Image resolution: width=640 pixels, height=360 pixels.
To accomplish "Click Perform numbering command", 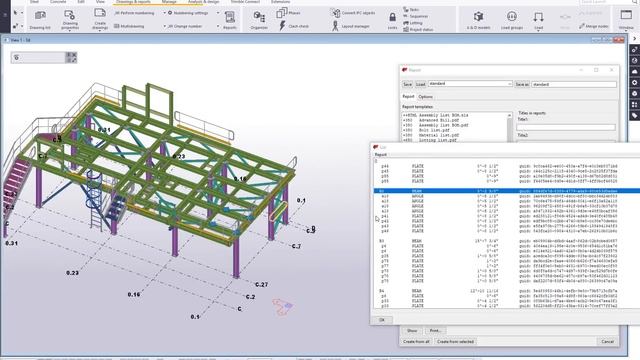I will coord(134,13).
